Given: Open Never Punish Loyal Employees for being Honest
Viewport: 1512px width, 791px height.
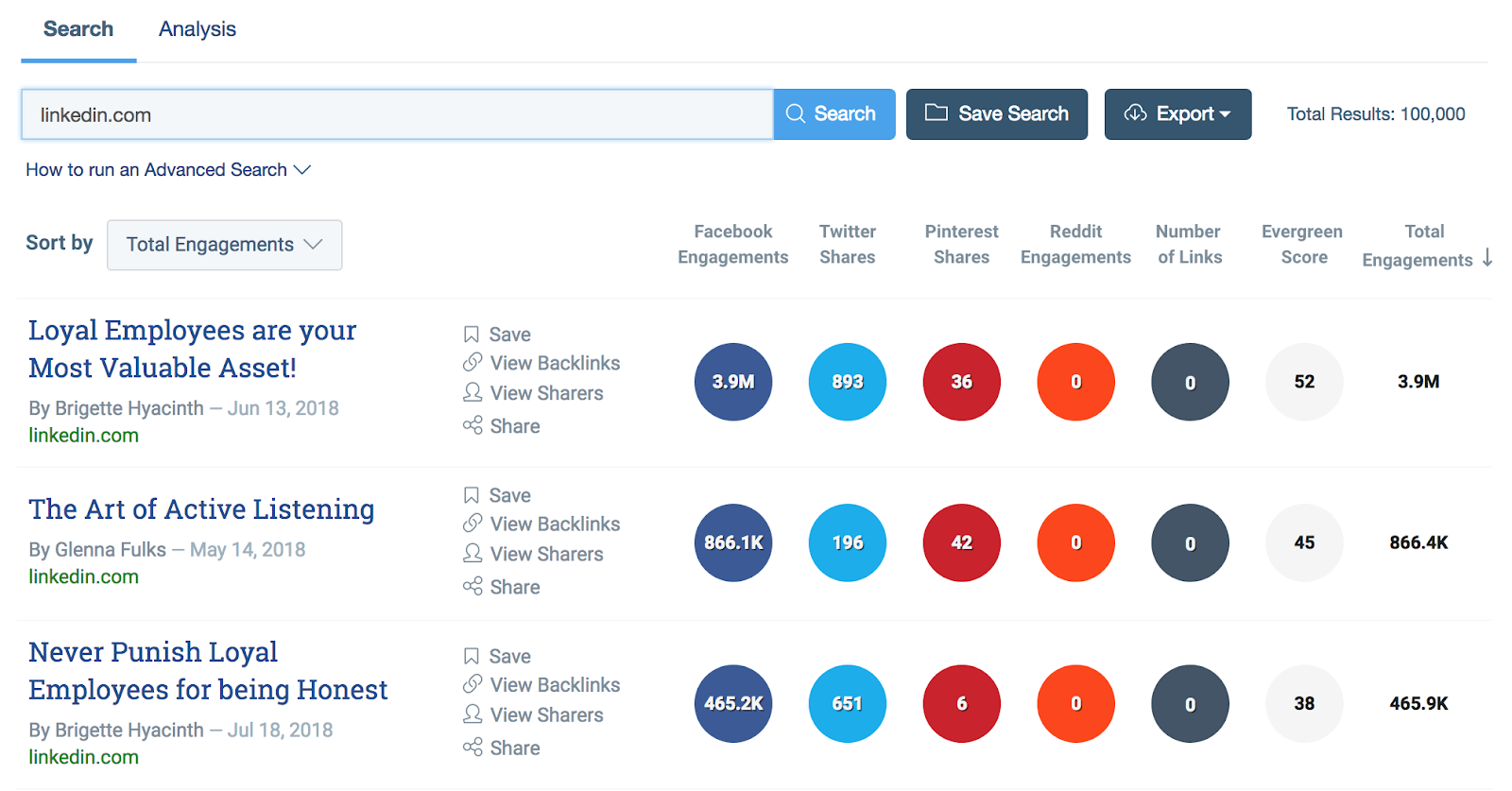Looking at the screenshot, I should [x=208, y=671].
